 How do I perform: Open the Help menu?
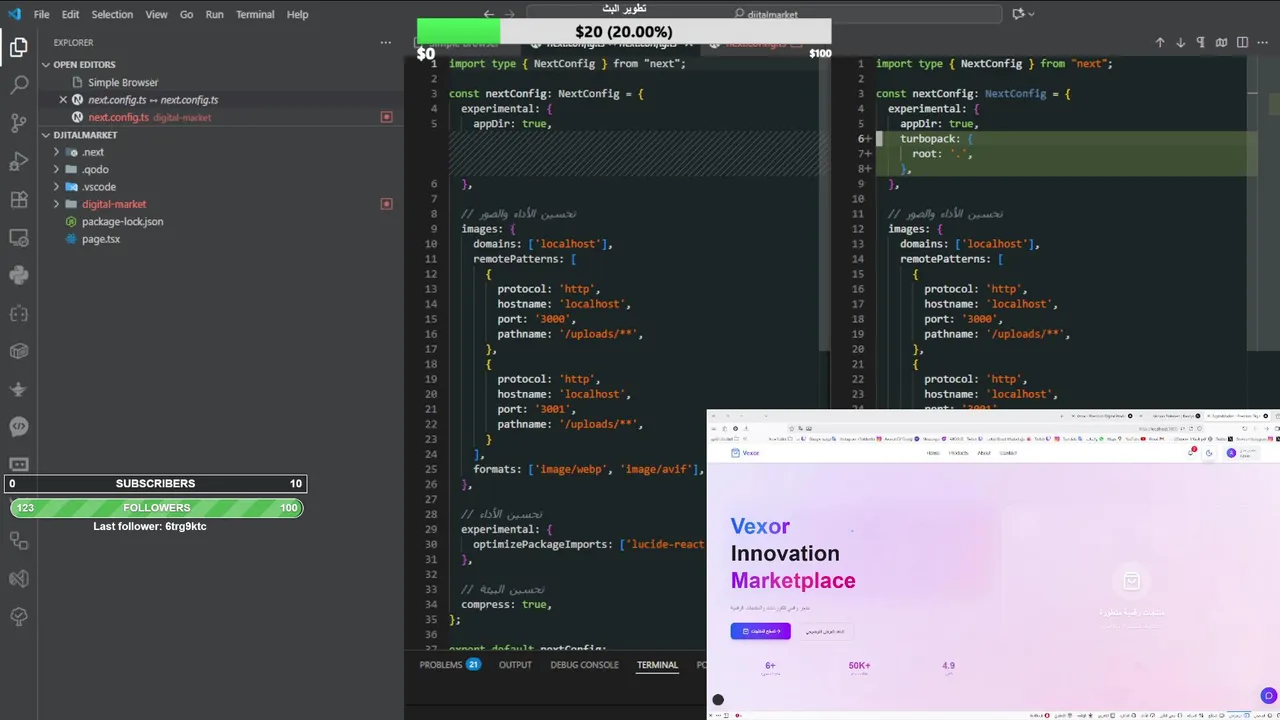point(297,14)
